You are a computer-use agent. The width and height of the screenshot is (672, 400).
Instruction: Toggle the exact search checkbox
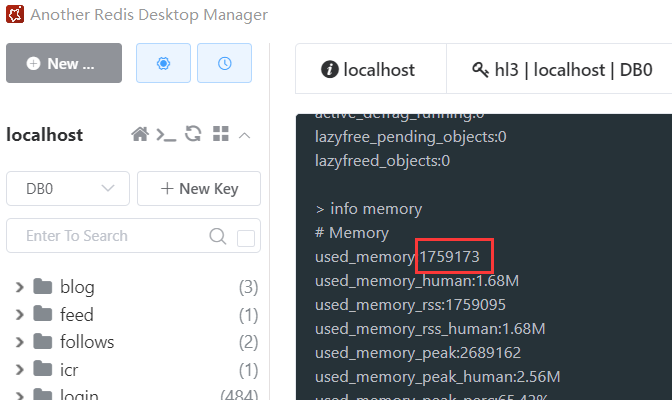[245, 237]
